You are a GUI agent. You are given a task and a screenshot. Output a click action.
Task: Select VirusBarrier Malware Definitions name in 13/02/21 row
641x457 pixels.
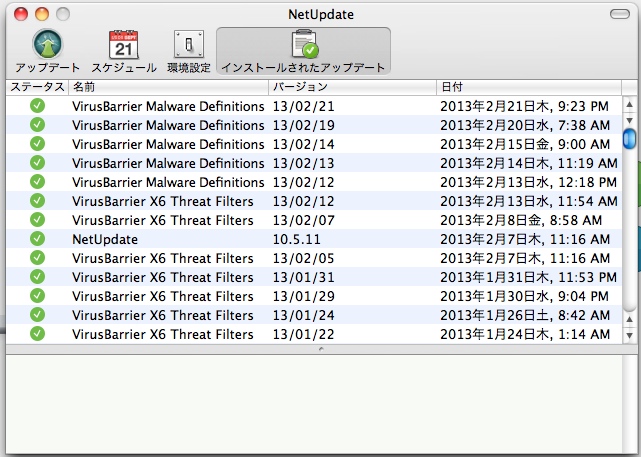[168, 106]
